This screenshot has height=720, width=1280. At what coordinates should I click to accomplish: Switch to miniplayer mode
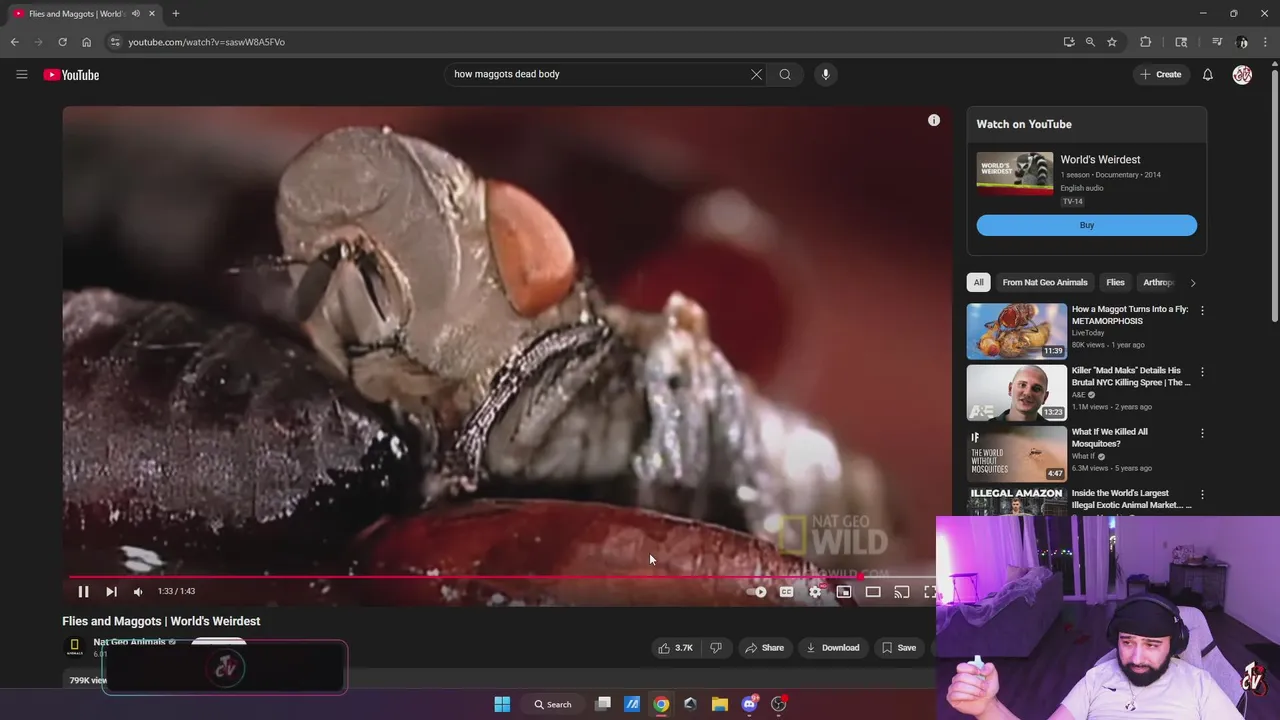click(x=844, y=592)
